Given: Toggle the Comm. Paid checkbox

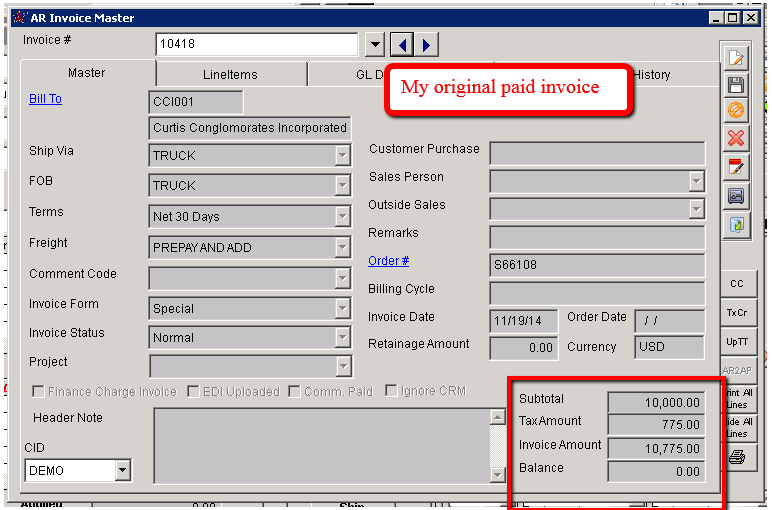Looking at the screenshot, I should pos(294,392).
